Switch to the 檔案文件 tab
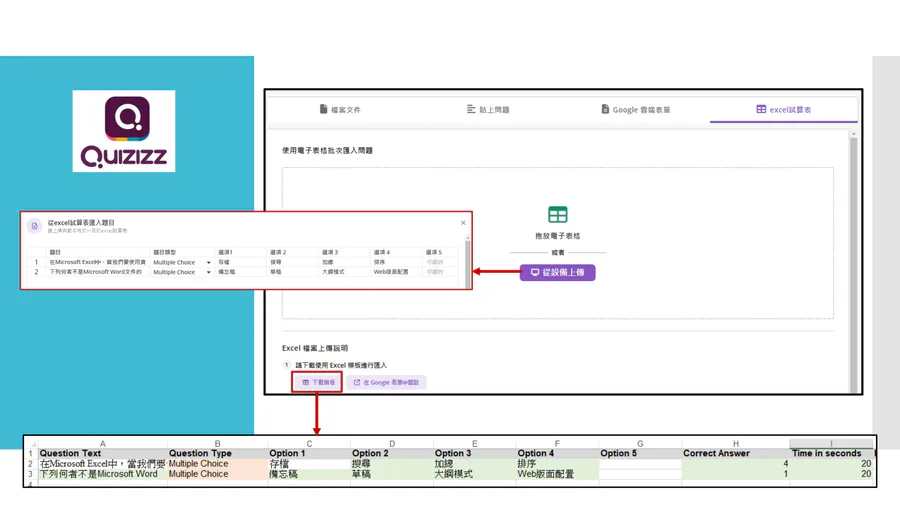The height and width of the screenshot is (506, 900). coord(340,109)
